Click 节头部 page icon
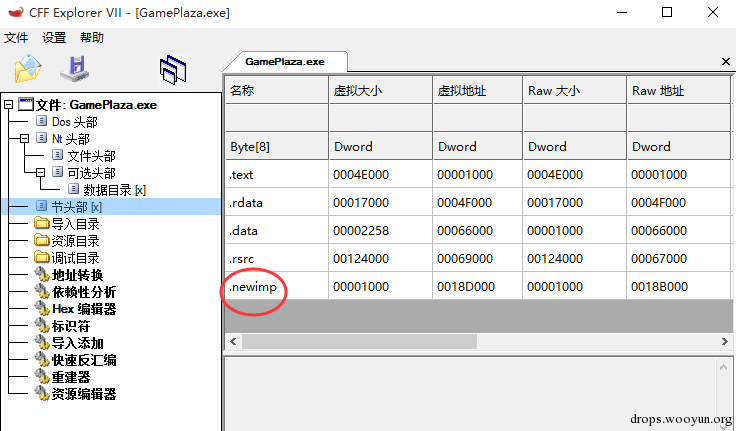Viewport: 736px width, 431px height. (x=42, y=206)
